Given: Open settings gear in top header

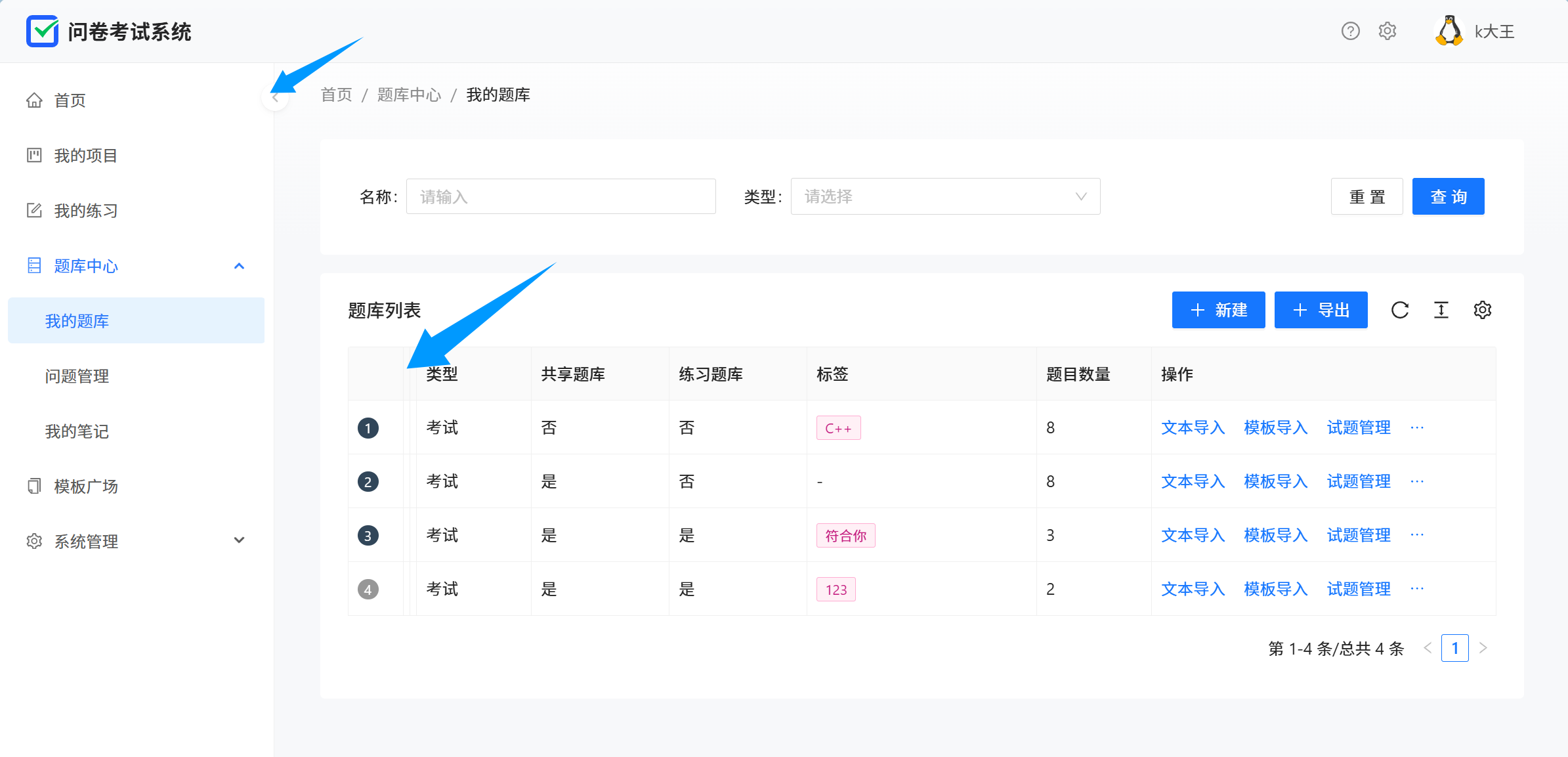Looking at the screenshot, I should [1387, 31].
